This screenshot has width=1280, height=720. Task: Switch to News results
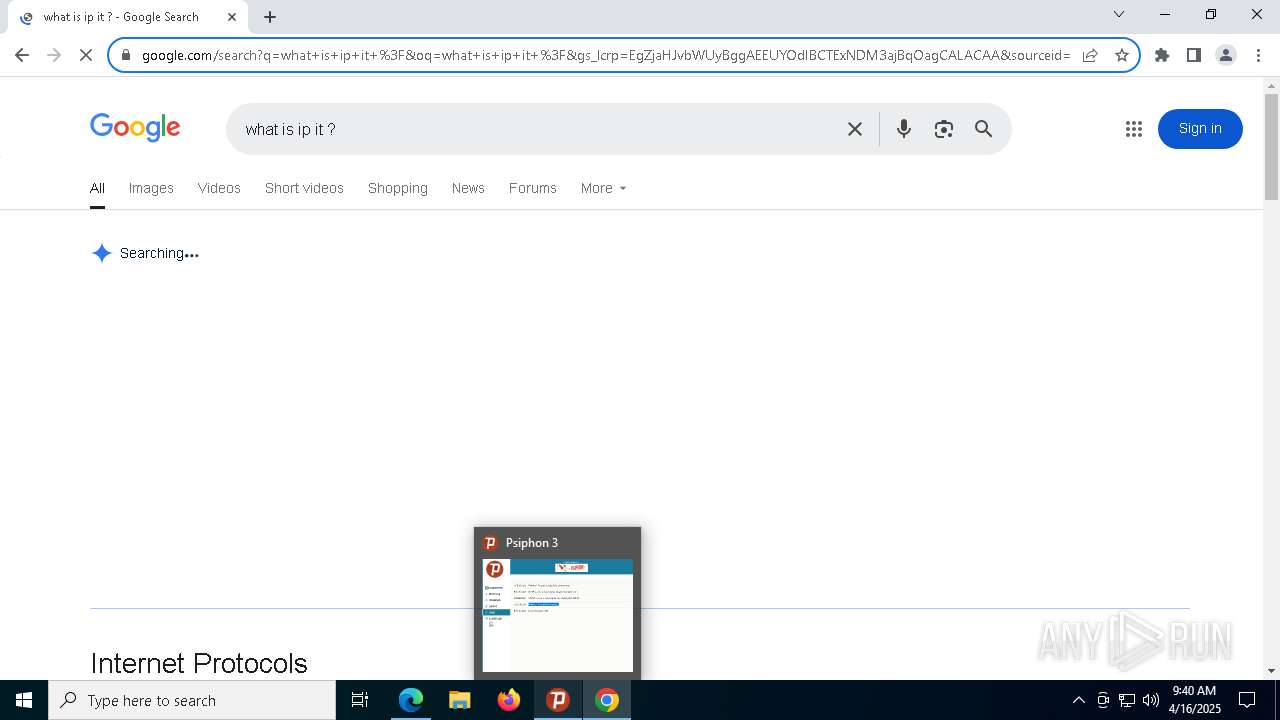468,188
